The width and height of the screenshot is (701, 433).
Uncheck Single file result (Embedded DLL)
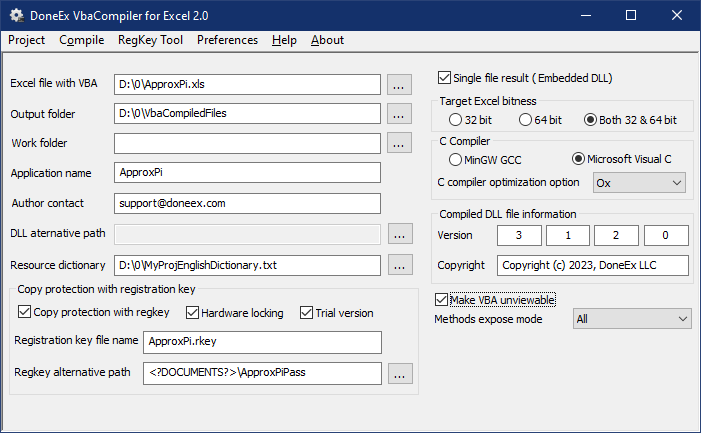[x=444, y=77]
